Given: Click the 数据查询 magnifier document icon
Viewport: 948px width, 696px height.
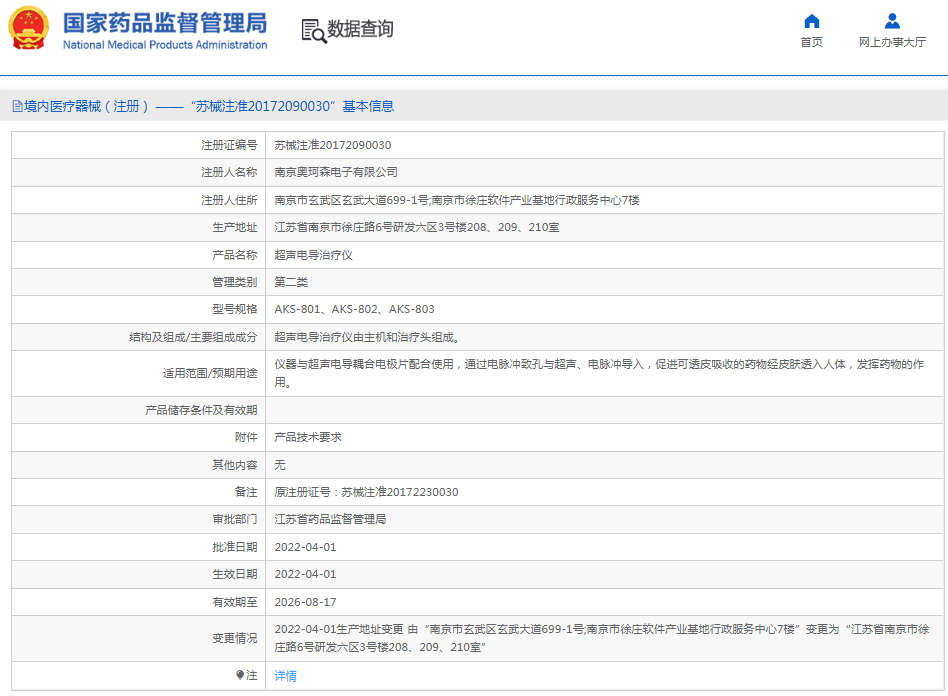Looking at the screenshot, I should [x=314, y=31].
